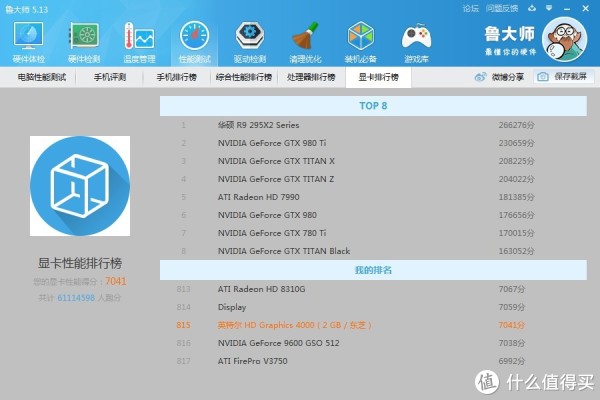Click the score 6992分
Viewport: 600px width, 400px height.
point(512,361)
